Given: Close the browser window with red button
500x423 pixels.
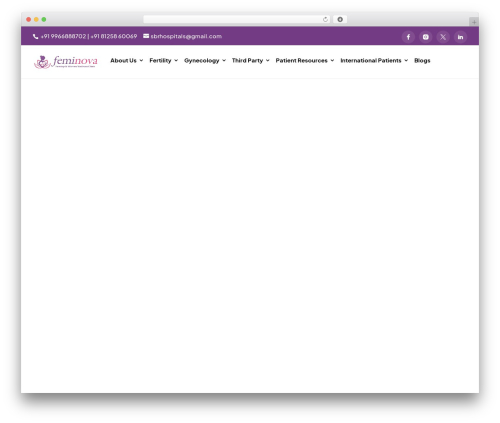Looking at the screenshot, I should tap(29, 19).
